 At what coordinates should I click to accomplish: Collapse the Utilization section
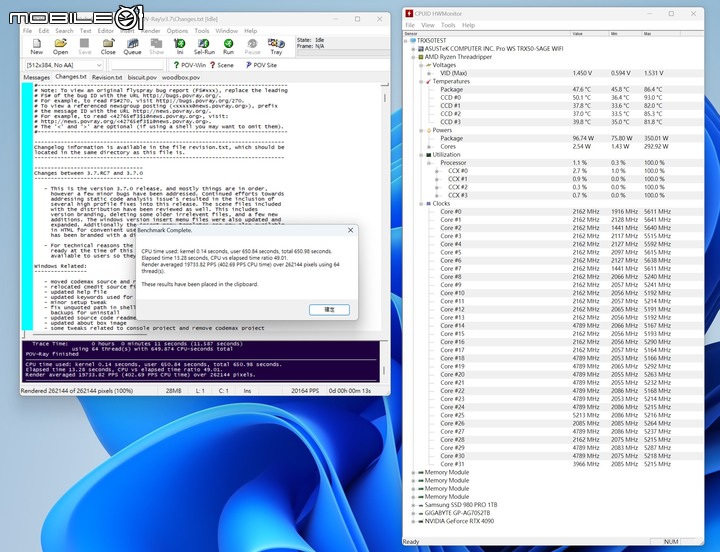[x=421, y=155]
